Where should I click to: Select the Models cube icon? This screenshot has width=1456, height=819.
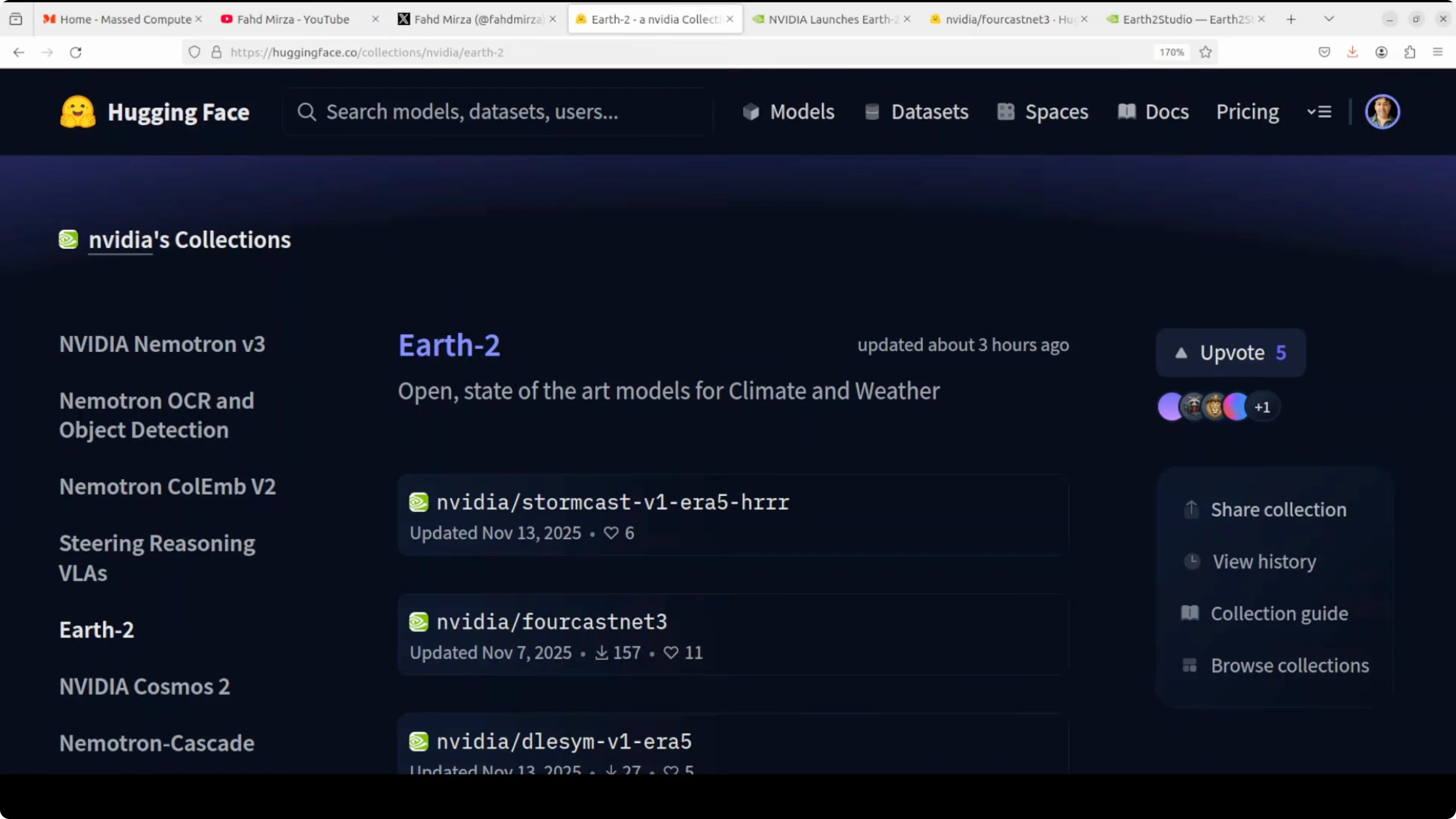pyautogui.click(x=751, y=111)
